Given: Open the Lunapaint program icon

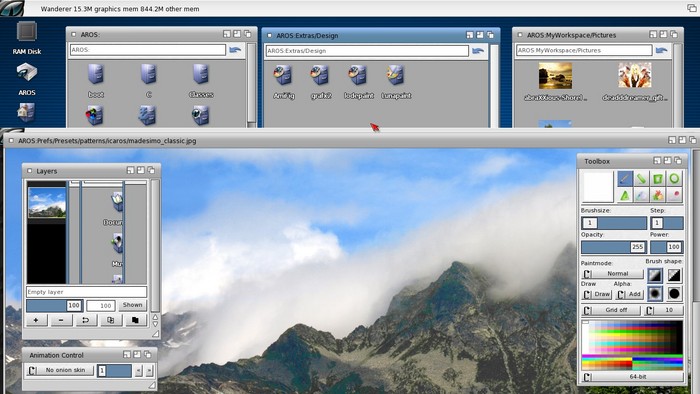Looking at the screenshot, I should pos(396,81).
